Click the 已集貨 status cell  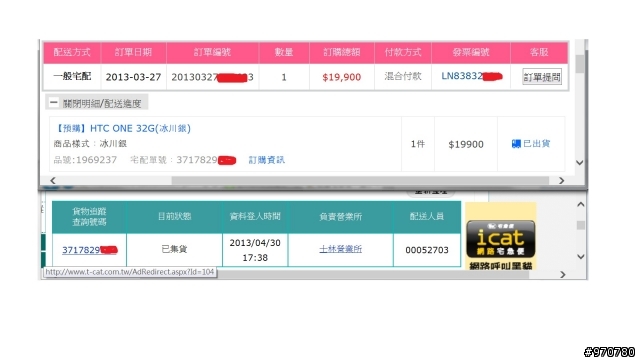click(x=174, y=249)
